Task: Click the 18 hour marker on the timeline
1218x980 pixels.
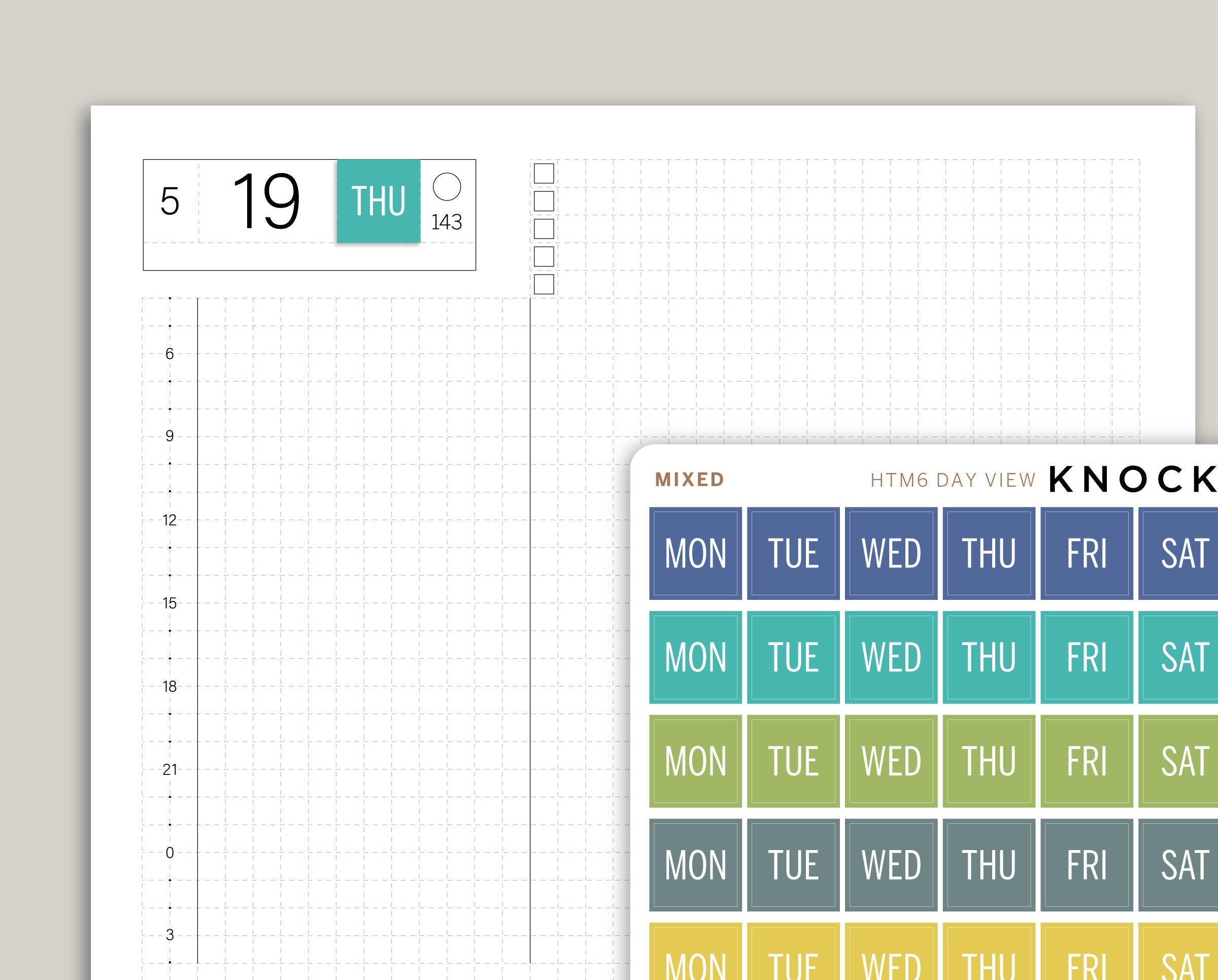Action: click(x=170, y=686)
